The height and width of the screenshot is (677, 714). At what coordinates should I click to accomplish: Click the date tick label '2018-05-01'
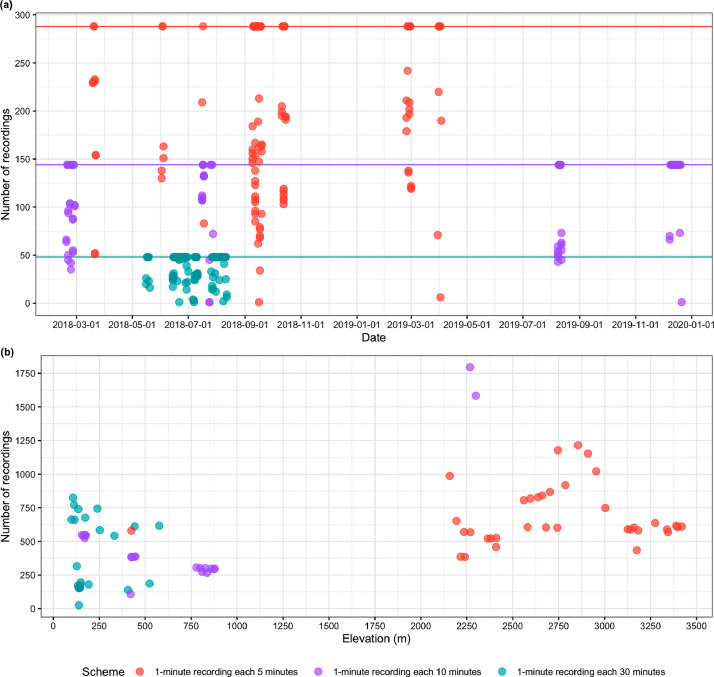[132, 325]
